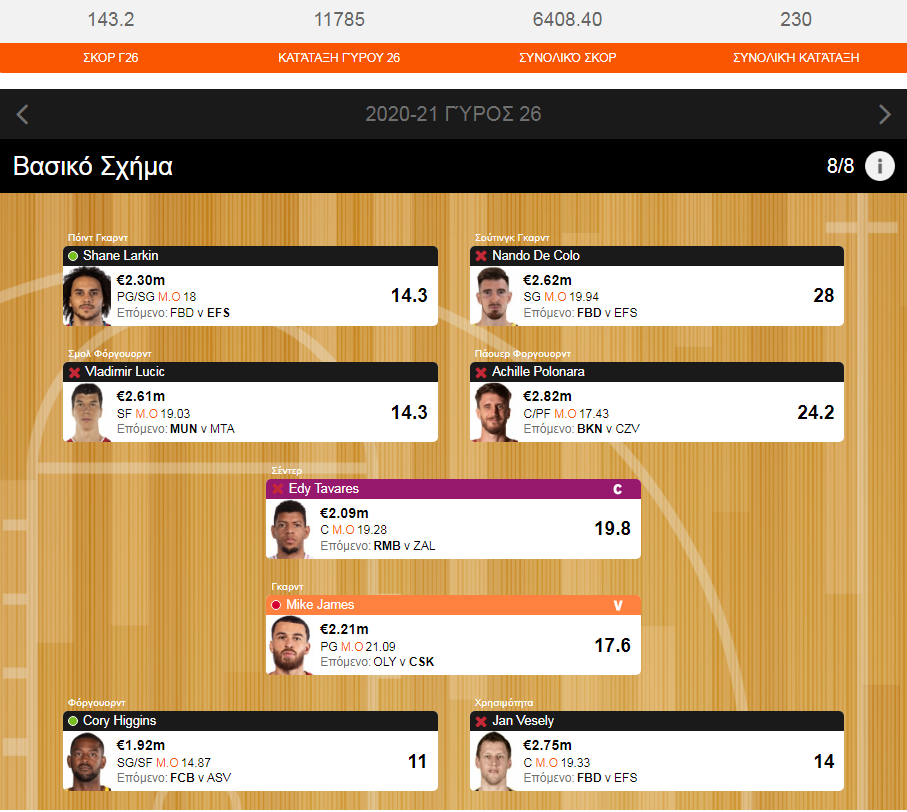Select the ΣΚΟΡ Γ26 tab
This screenshot has width=907, height=812.
point(110,58)
